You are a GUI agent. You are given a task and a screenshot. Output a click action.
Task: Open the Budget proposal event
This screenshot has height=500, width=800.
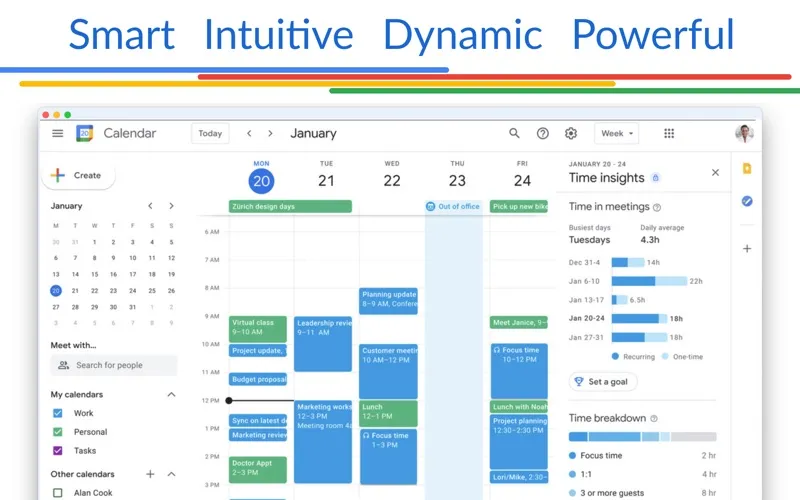point(258,379)
